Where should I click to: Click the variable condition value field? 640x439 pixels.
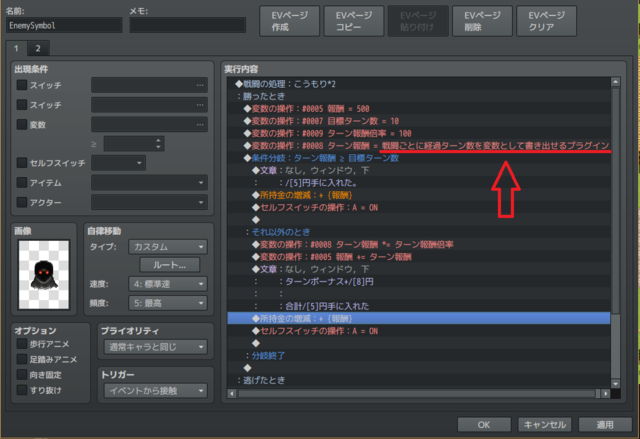(x=134, y=144)
